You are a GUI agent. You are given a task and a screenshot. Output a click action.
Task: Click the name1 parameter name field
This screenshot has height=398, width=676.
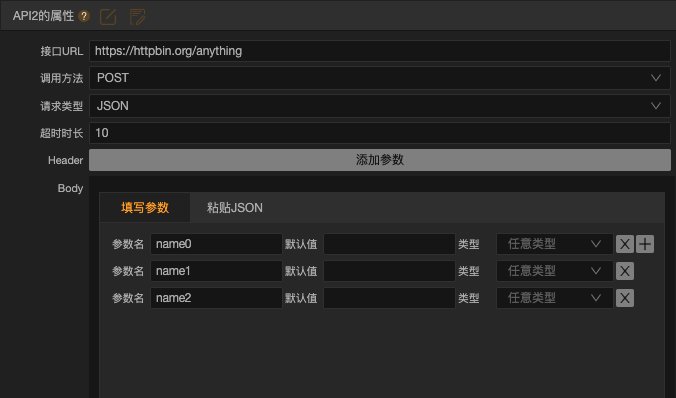(216, 271)
